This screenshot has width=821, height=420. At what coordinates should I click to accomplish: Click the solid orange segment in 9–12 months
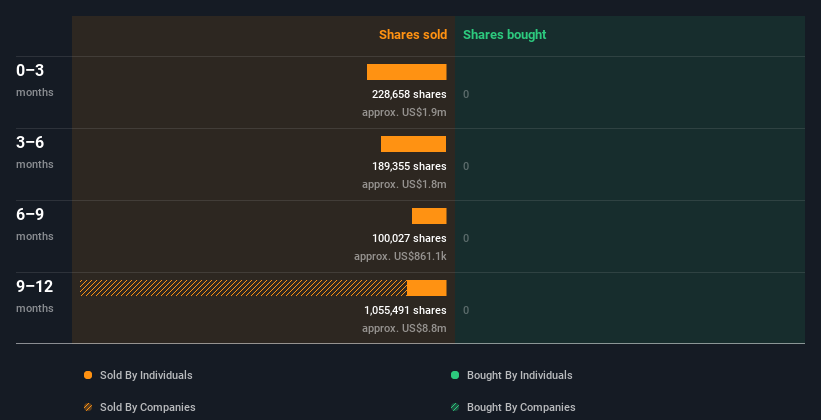coord(427,288)
